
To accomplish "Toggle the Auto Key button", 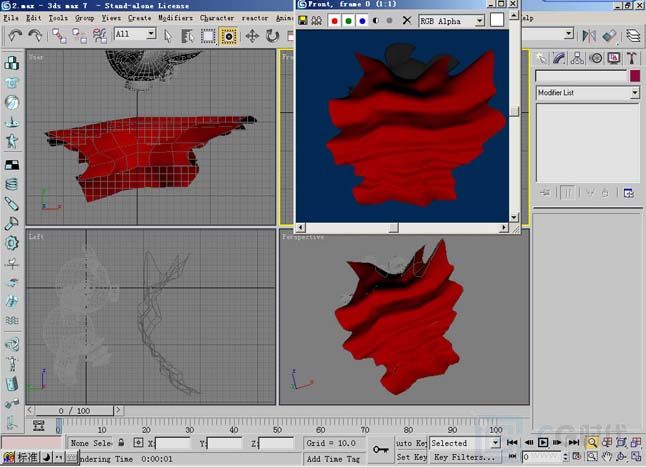I will coord(411,443).
